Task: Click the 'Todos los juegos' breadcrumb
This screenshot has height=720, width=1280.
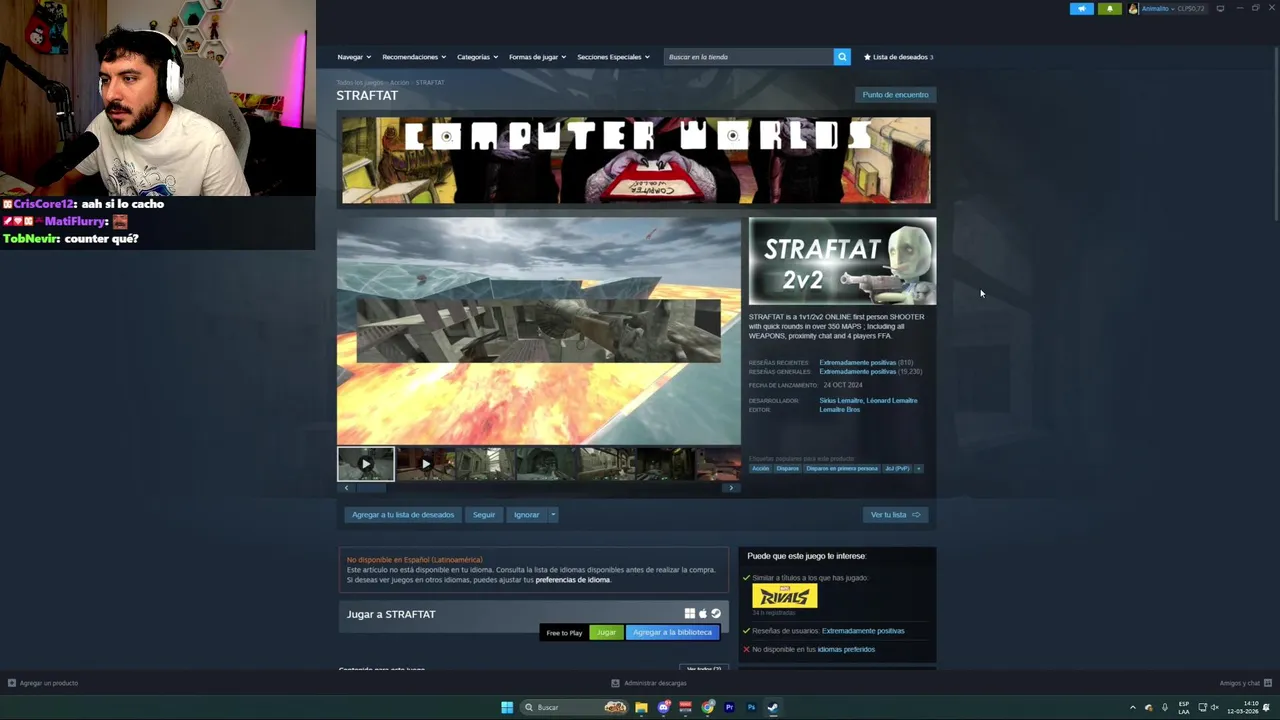Action: 359,82
